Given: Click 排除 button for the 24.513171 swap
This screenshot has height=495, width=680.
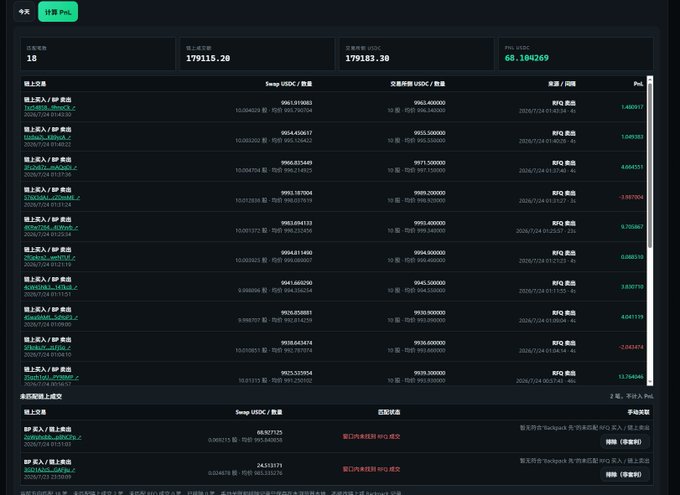Looking at the screenshot, I should click(x=623, y=475).
